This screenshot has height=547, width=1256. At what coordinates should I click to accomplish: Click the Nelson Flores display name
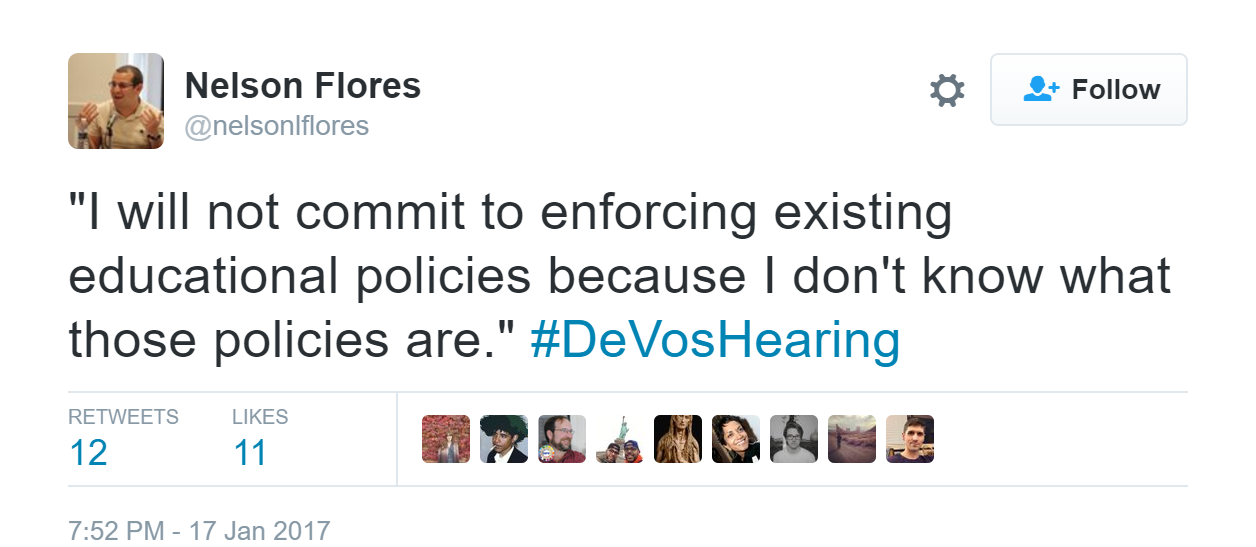(303, 86)
